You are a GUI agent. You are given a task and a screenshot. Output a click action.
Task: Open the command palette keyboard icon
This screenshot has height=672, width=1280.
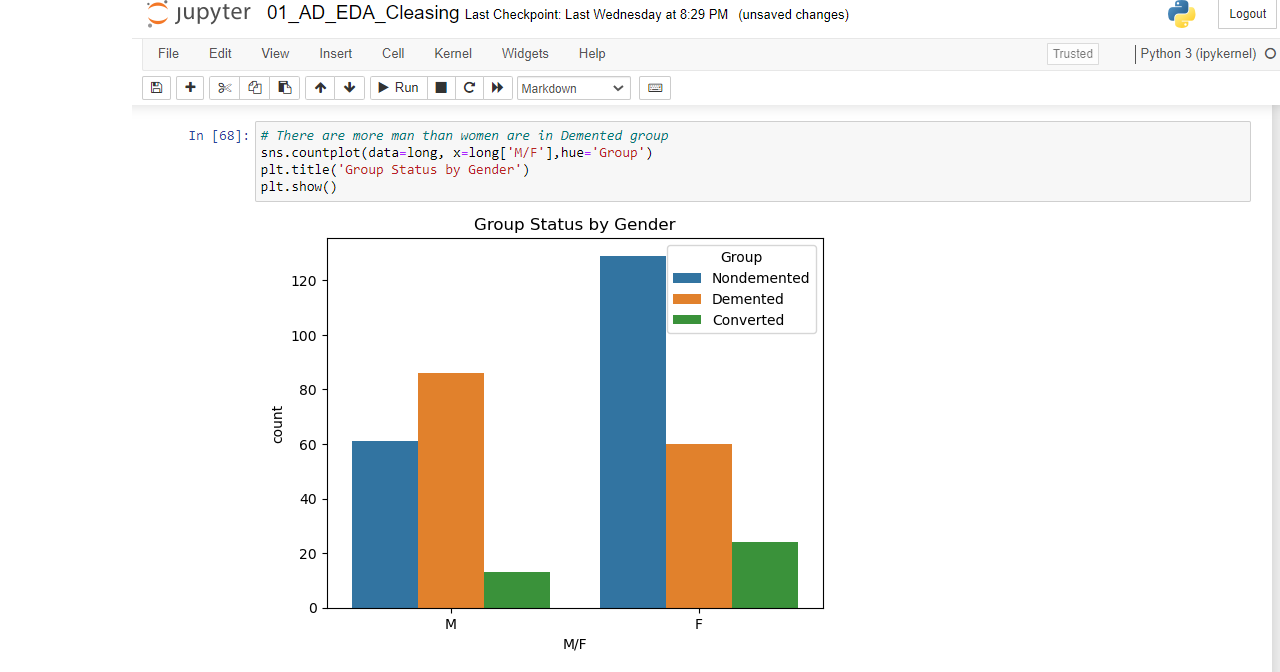[655, 88]
